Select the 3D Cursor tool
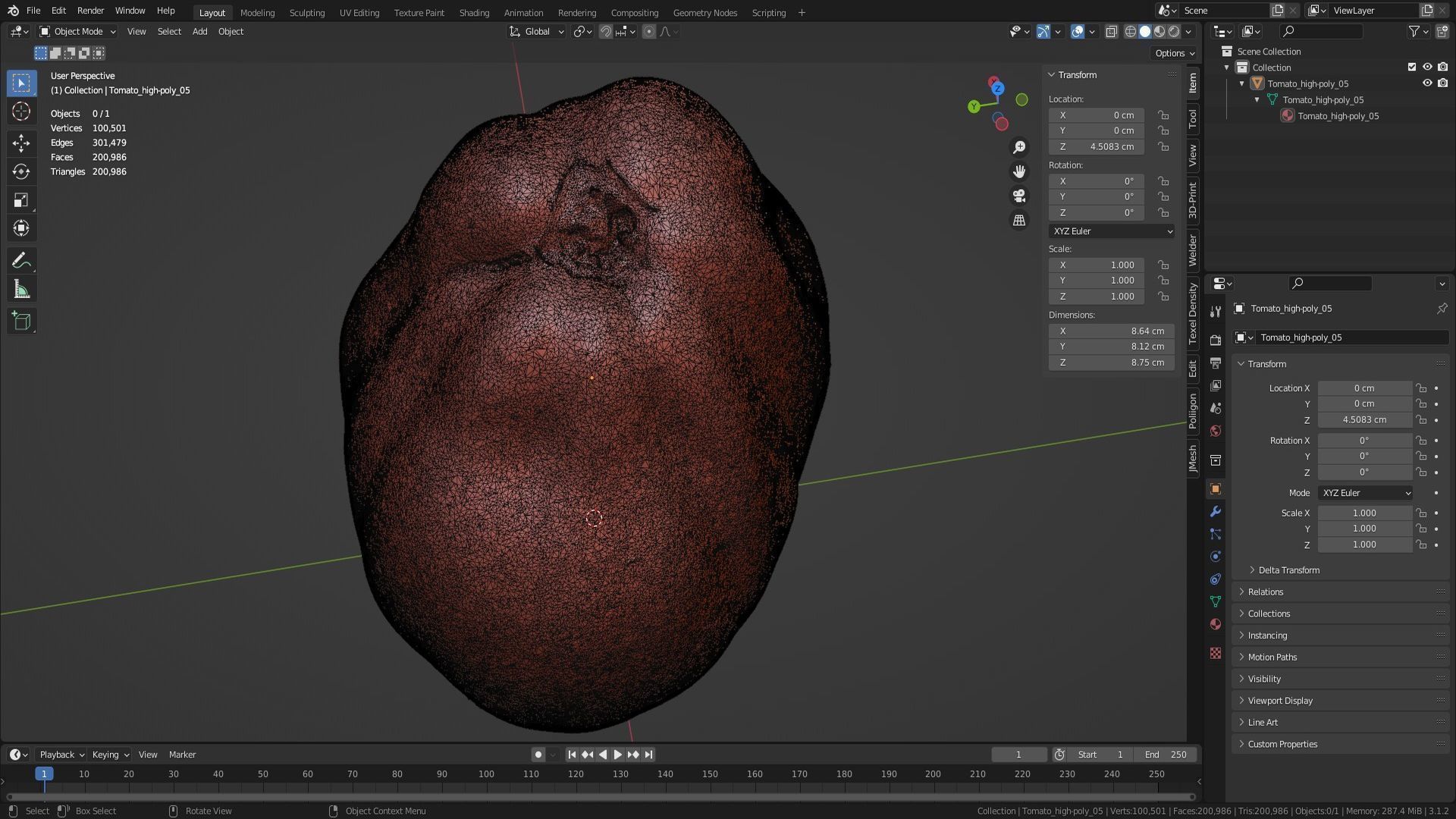Screen dimensions: 1456x819 [21, 111]
